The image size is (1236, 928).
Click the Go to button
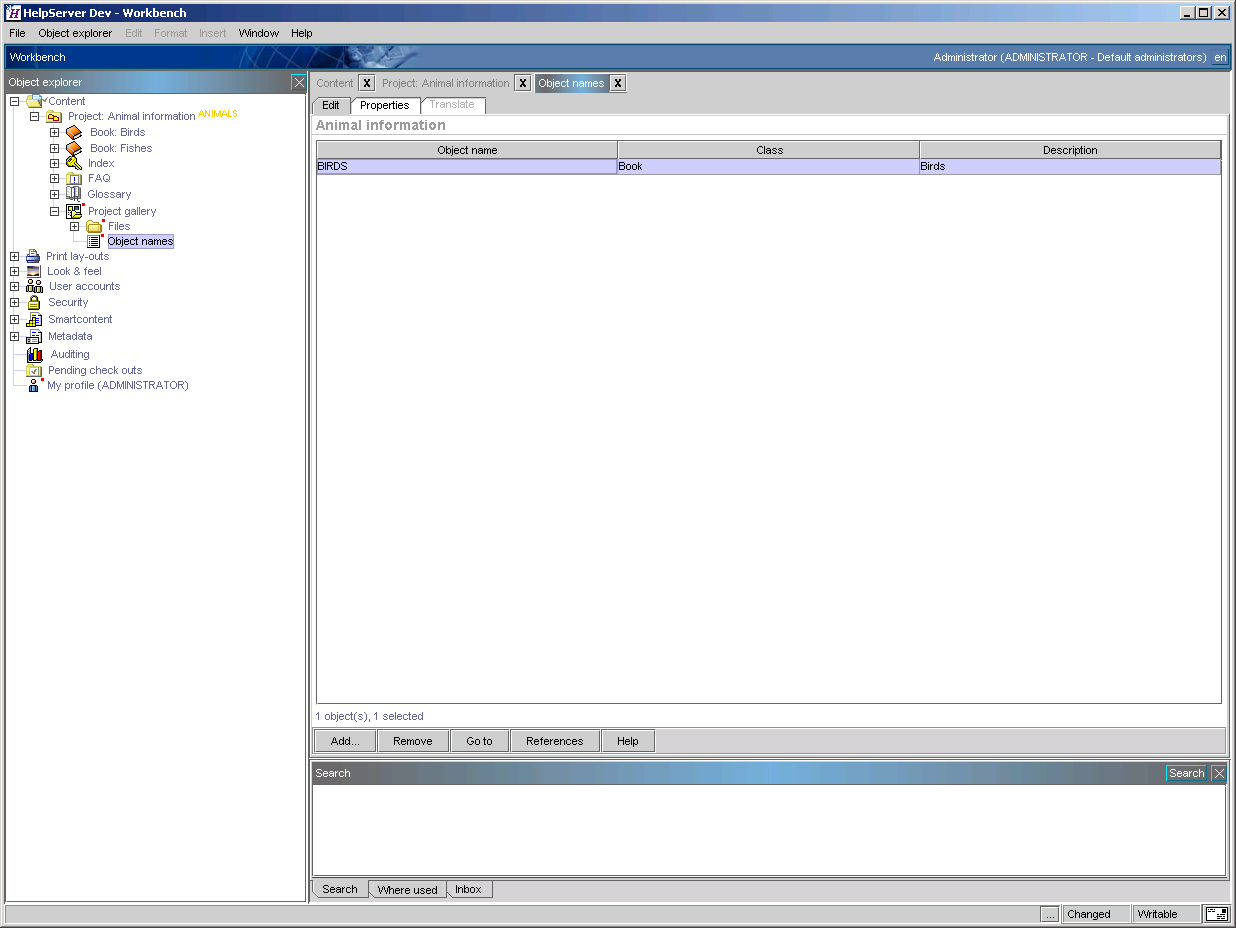coord(479,741)
